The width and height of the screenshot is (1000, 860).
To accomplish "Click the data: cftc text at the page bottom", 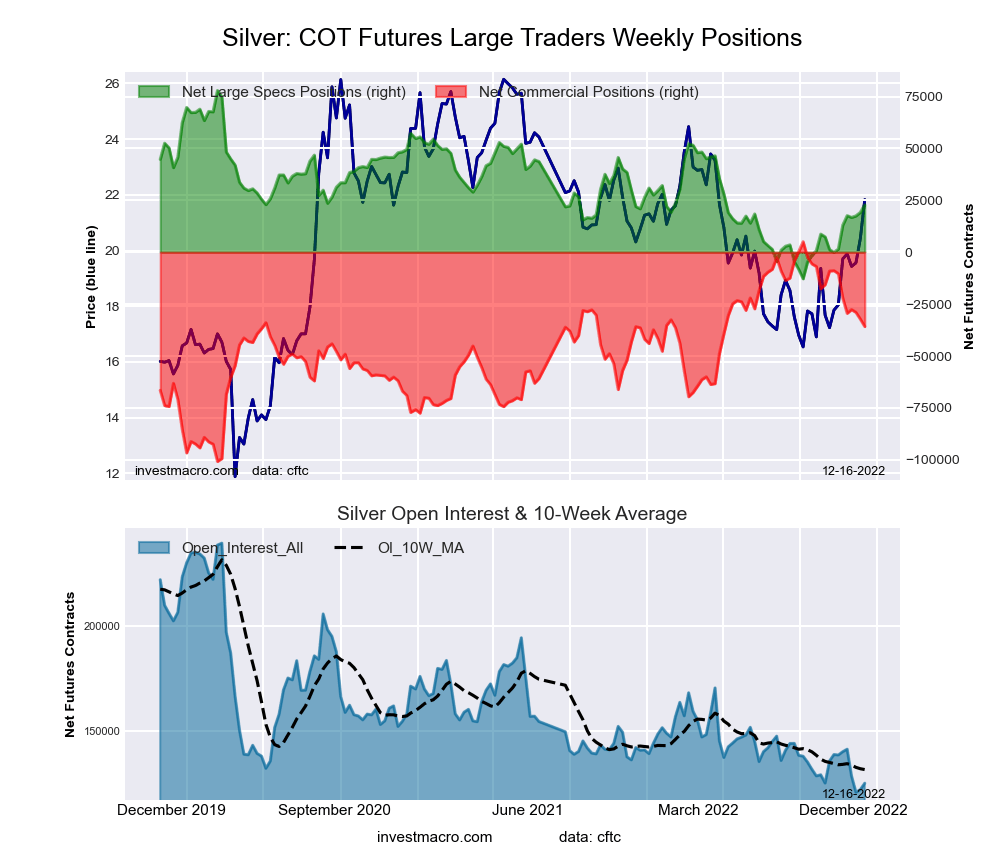I will 590,836.
